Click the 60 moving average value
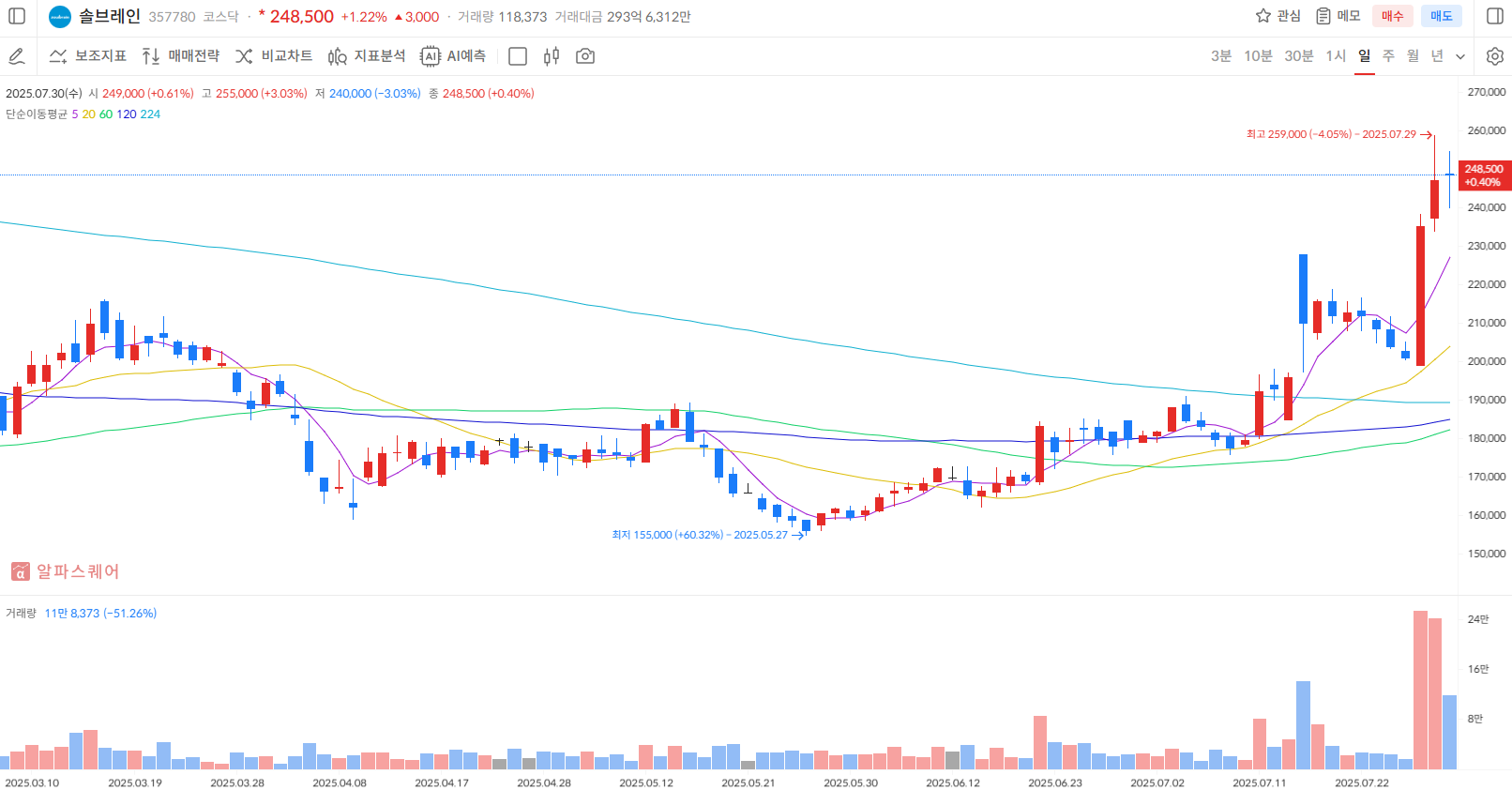Viewport: 1512px width, 790px height. coord(106,114)
